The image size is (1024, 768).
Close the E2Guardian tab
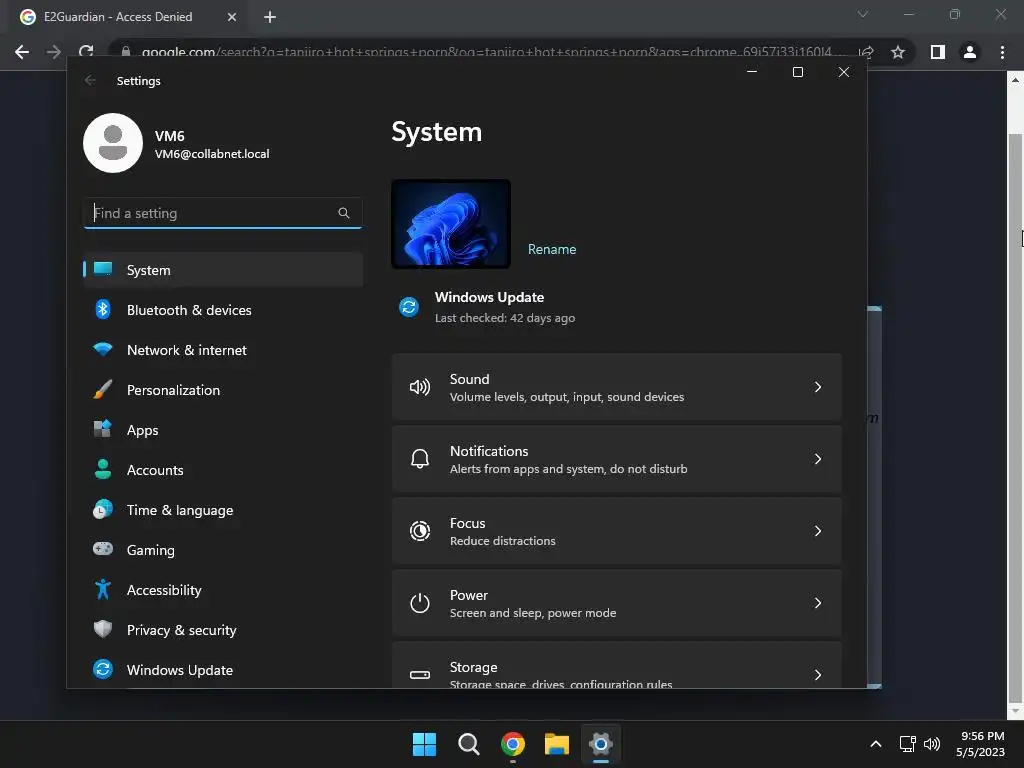point(232,17)
